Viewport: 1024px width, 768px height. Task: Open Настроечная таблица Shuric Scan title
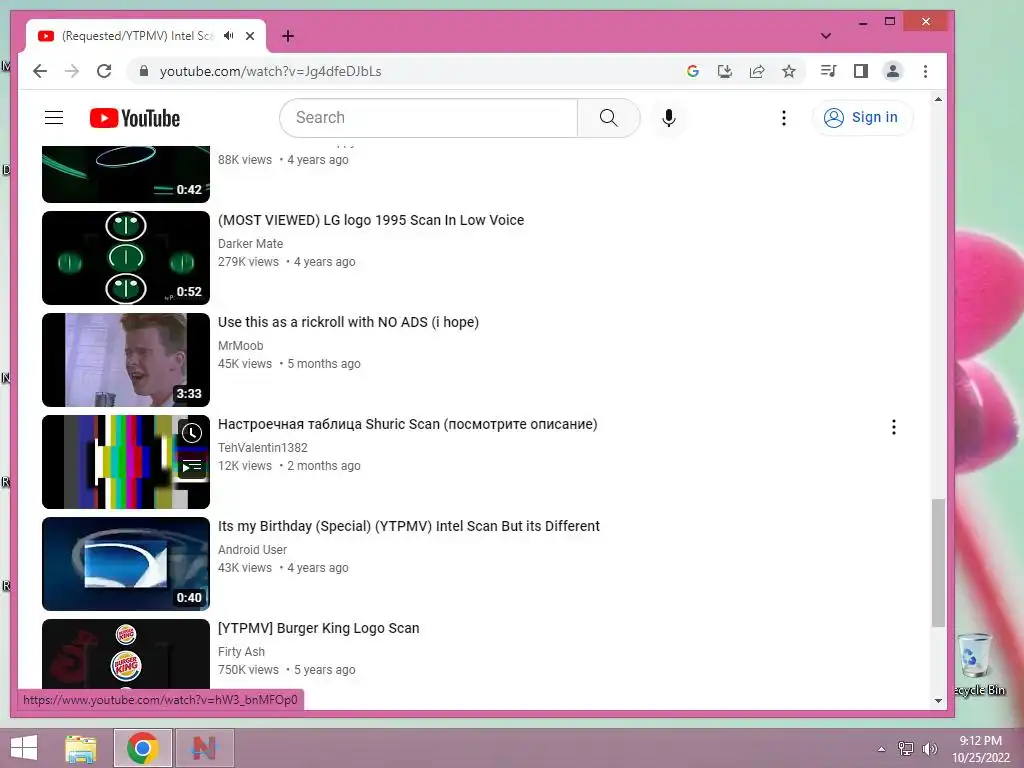click(408, 424)
